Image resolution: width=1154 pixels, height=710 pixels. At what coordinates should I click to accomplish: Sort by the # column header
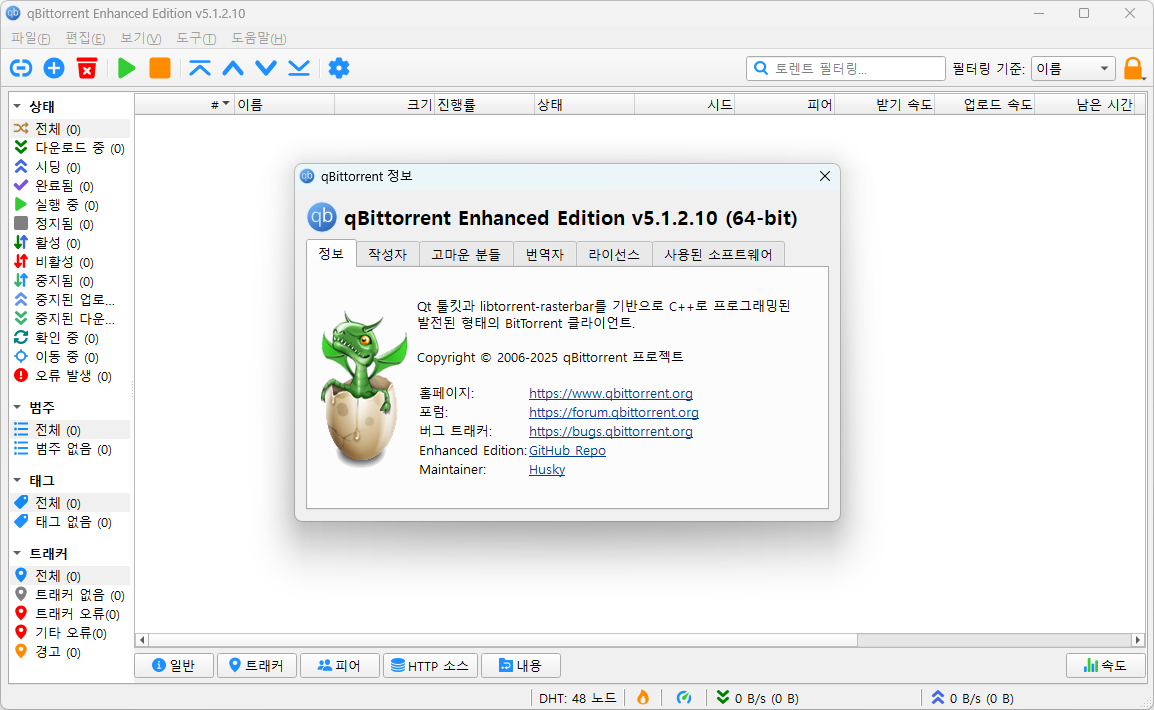pyautogui.click(x=184, y=104)
